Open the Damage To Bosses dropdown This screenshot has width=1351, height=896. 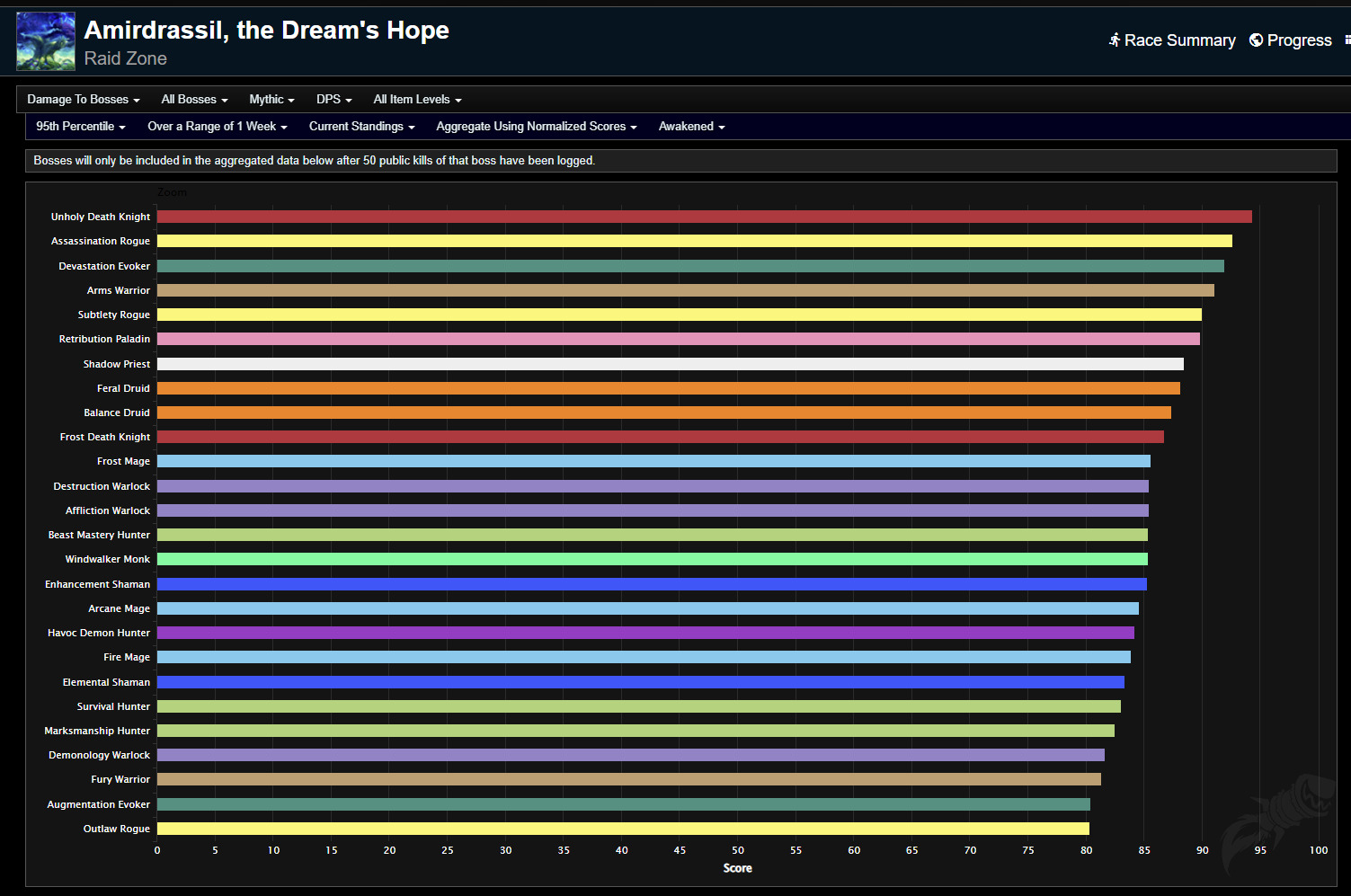point(83,100)
